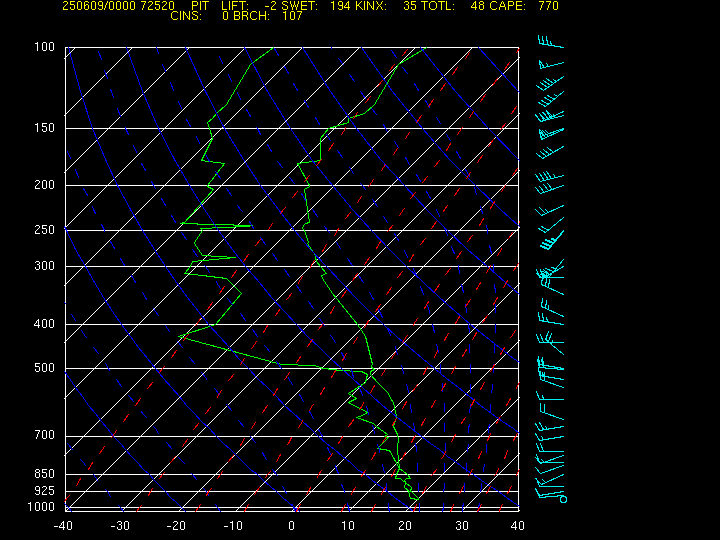Click the K-index value 35
The width and height of the screenshot is (720, 540).
(410, 6)
